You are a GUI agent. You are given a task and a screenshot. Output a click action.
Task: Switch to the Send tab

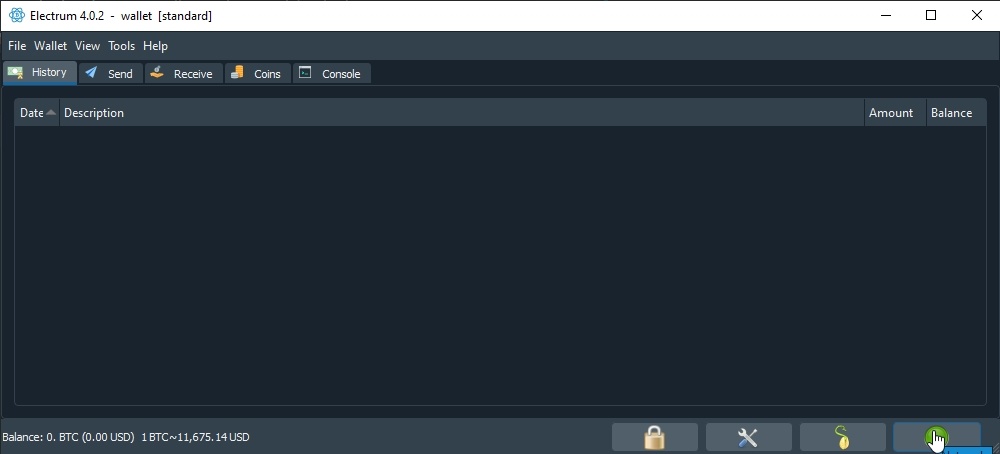[x=110, y=73]
